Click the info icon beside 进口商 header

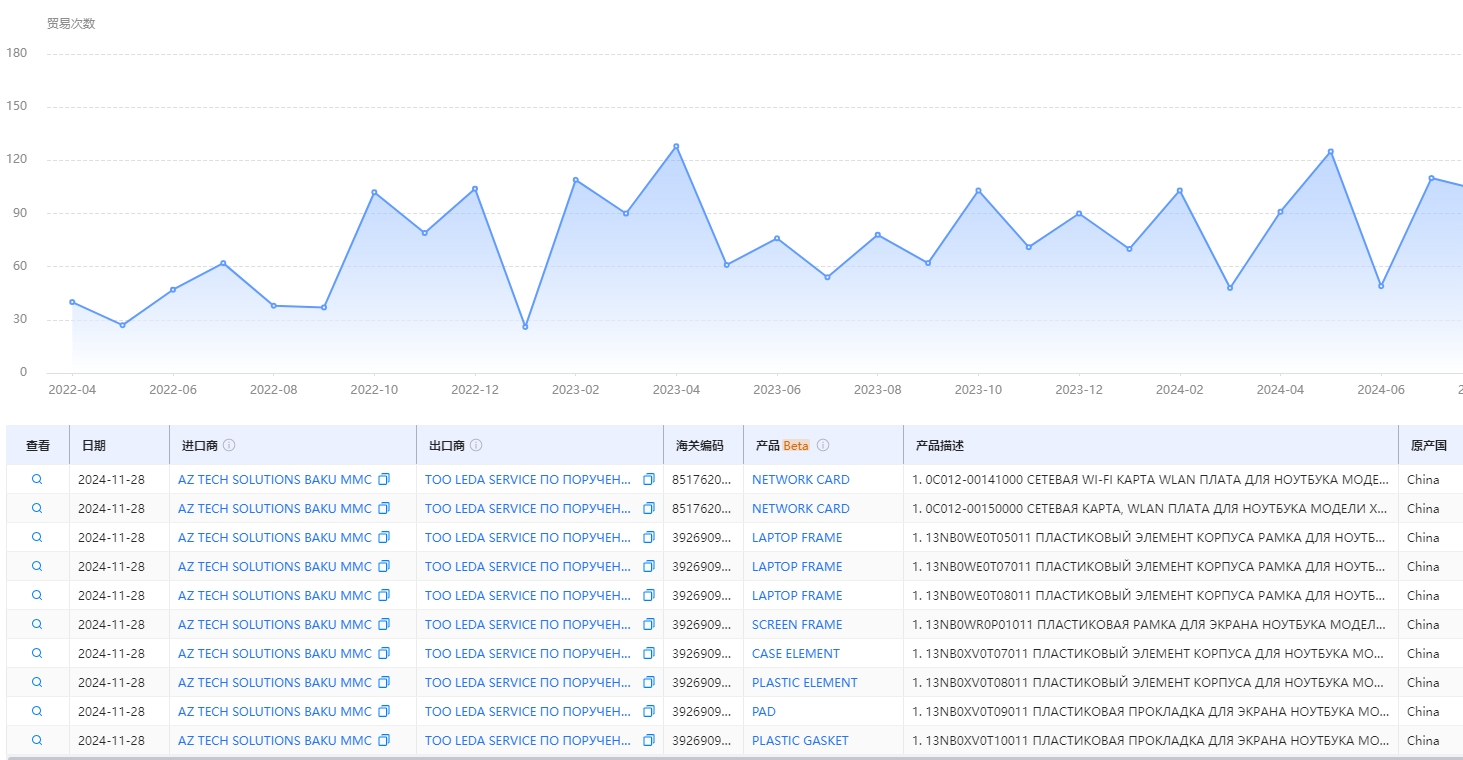pyautogui.click(x=229, y=445)
